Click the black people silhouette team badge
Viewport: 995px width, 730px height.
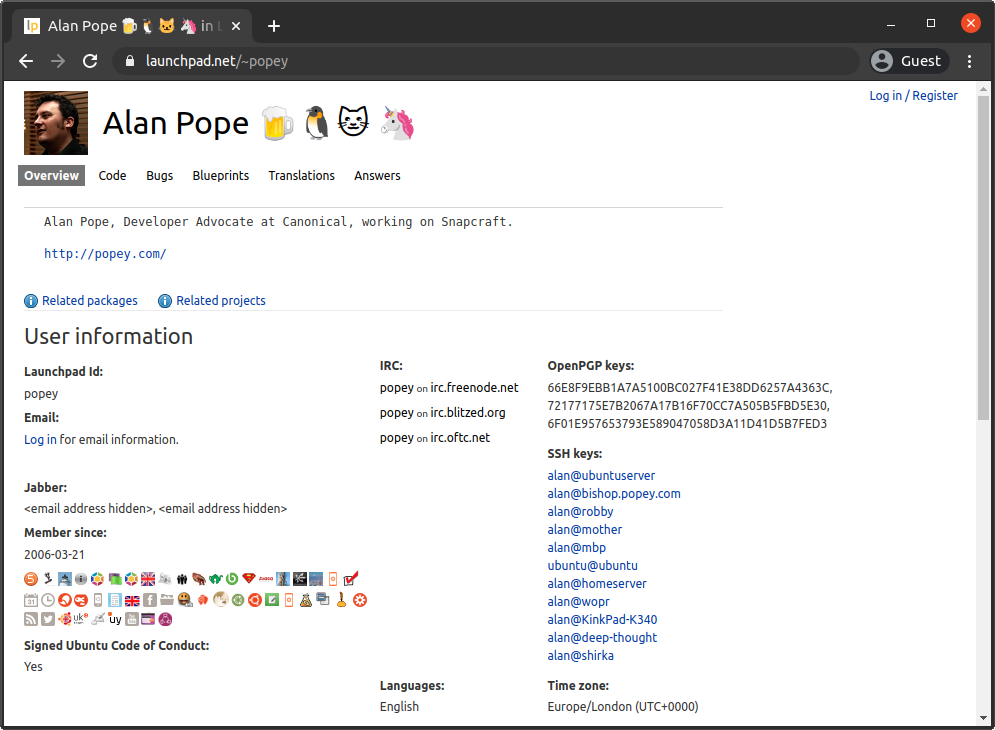[182, 579]
